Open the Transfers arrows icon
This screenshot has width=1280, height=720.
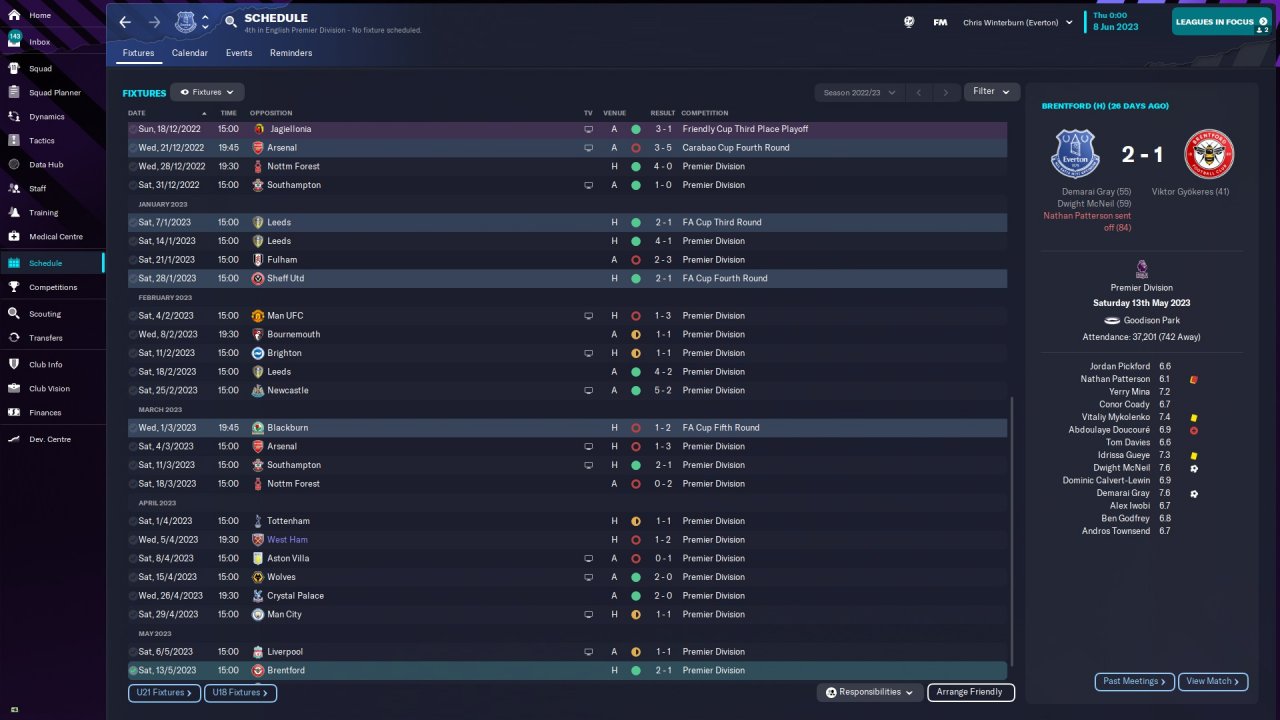tap(14, 338)
